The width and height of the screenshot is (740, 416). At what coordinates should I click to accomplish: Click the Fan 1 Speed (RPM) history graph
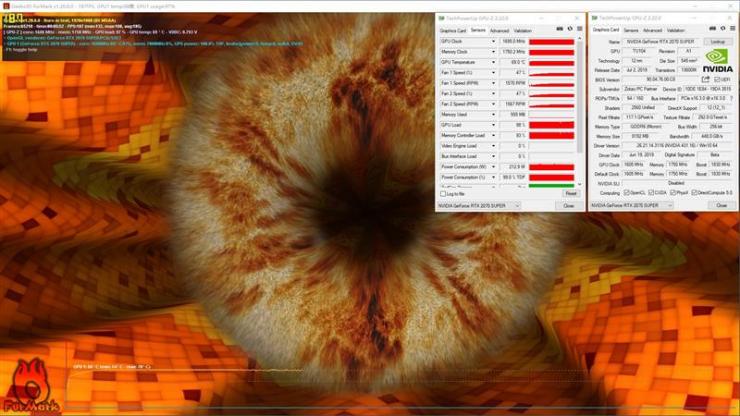coord(551,83)
